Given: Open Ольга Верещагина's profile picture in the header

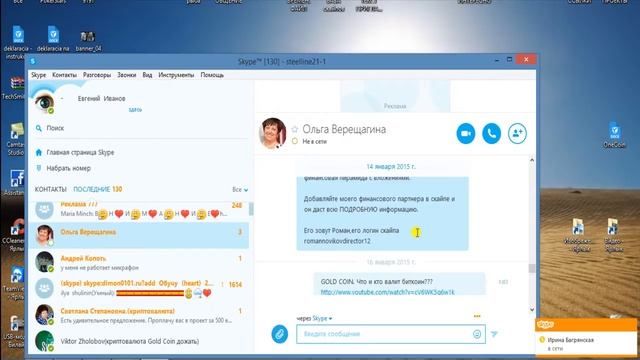Looking at the screenshot, I should coord(273,133).
